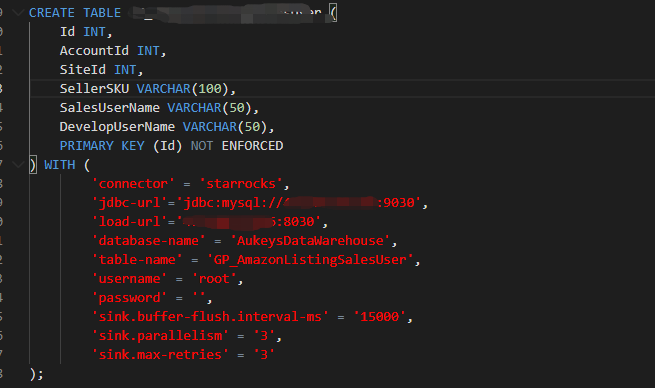Click the 'AukeysDataWarehouse' value
Image resolution: width=655 pixels, height=388 pixels.
pos(310,241)
